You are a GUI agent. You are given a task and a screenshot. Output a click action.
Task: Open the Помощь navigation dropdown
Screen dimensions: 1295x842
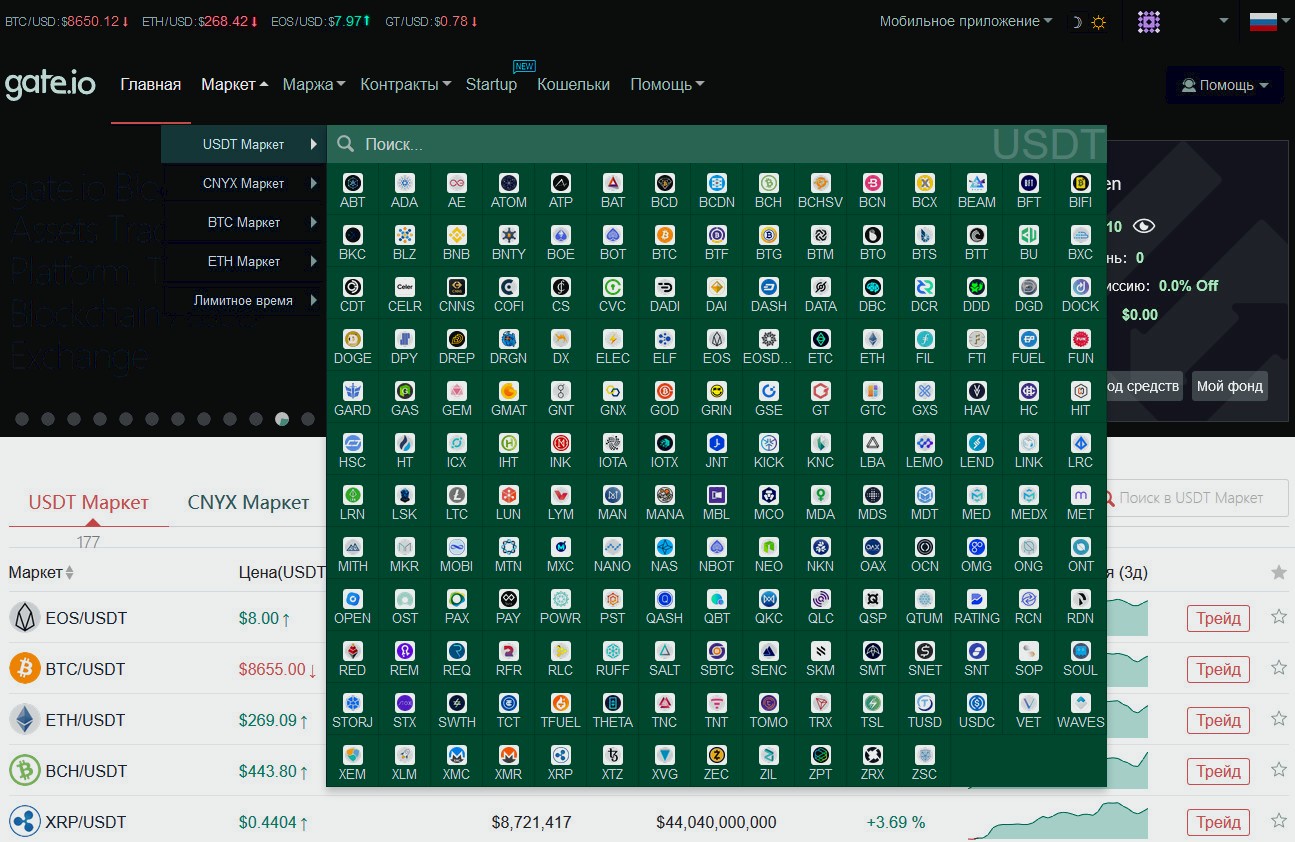(667, 85)
